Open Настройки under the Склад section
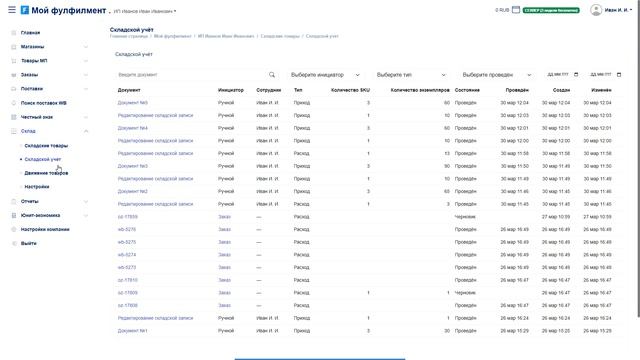 click(x=37, y=187)
